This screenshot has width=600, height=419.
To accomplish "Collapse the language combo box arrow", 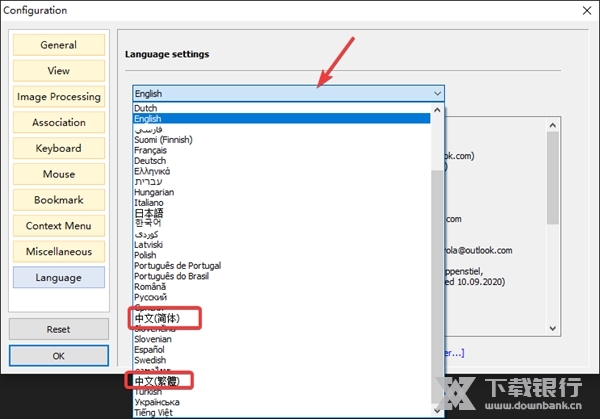I will (438, 94).
